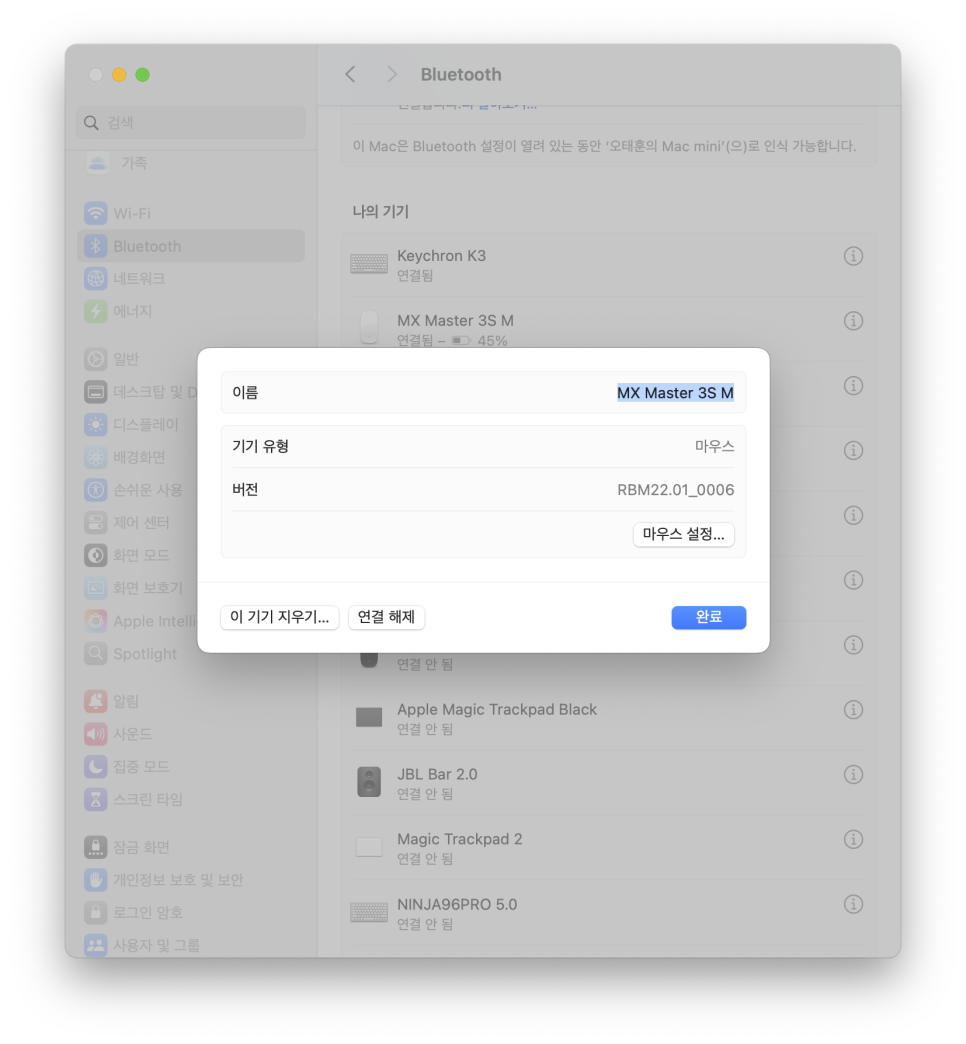Open 디스플레이 settings from the sidebar
The height and width of the screenshot is (1044, 966).
137,424
